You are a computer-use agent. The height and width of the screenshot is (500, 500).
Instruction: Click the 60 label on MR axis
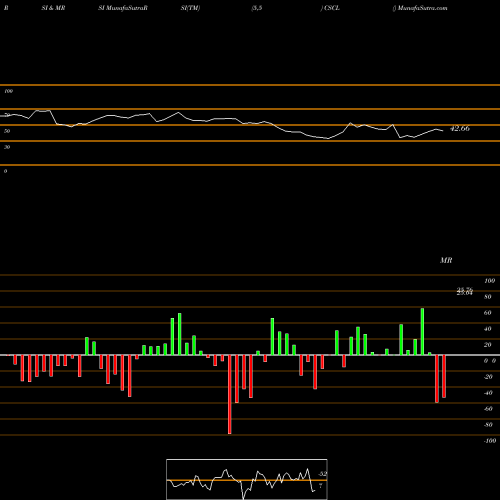[487, 313]
